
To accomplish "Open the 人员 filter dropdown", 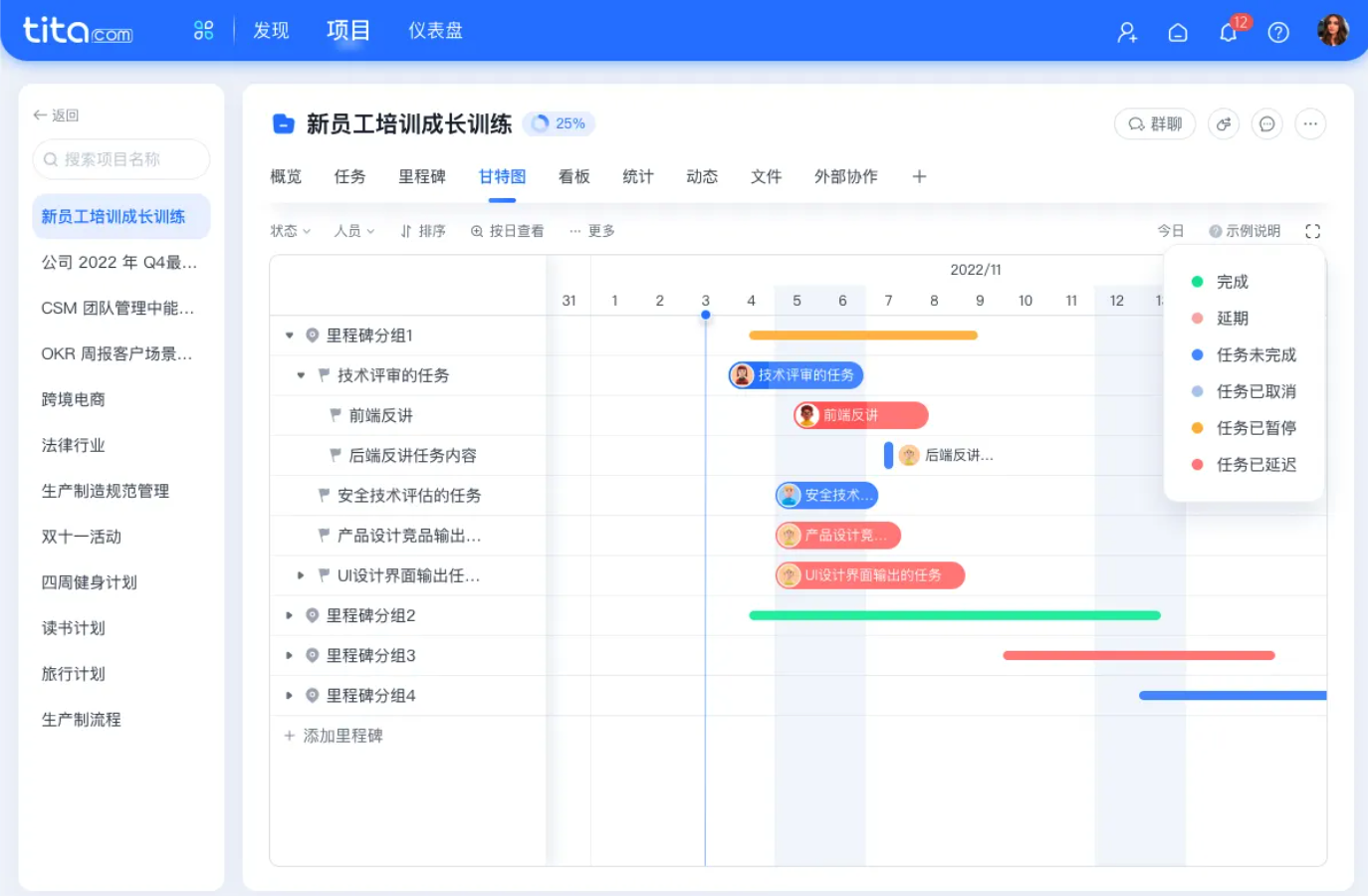I will pyautogui.click(x=353, y=230).
